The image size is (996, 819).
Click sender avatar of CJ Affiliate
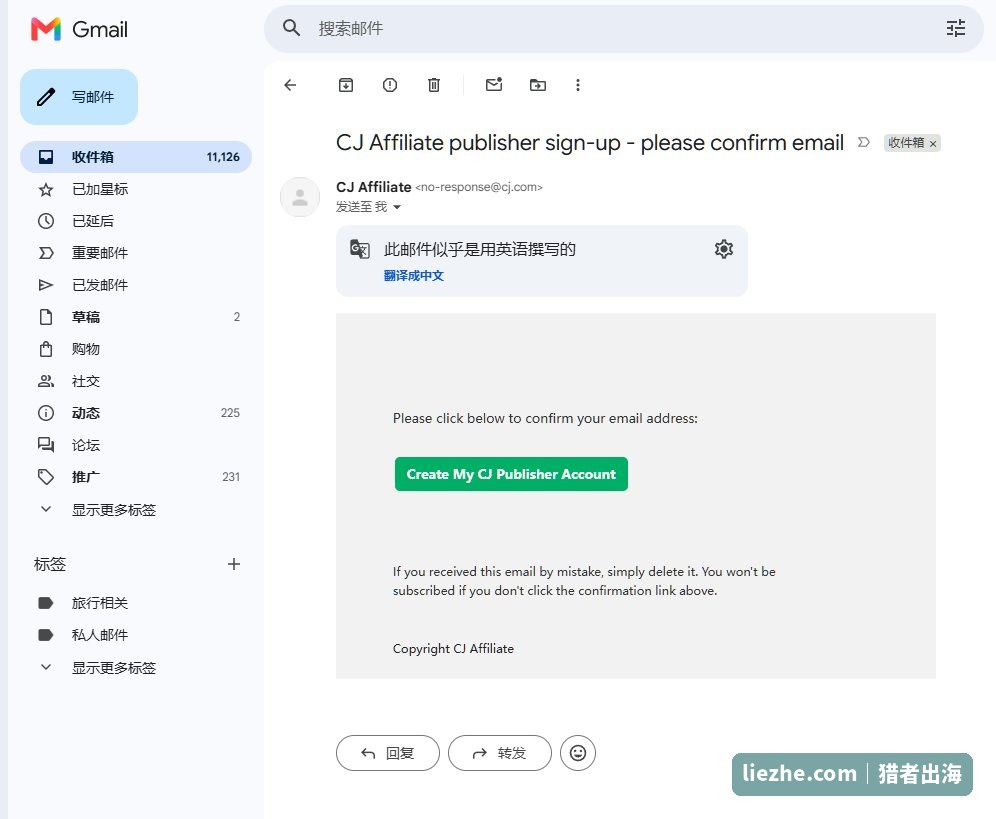tap(300, 197)
